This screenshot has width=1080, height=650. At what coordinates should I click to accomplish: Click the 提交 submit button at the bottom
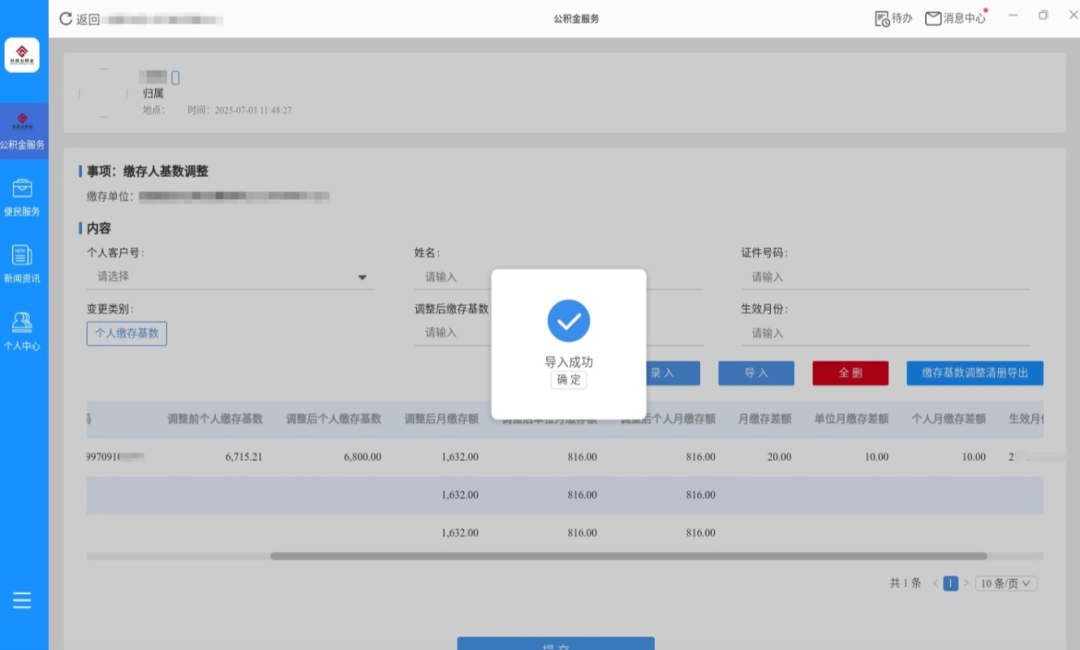tap(556, 643)
